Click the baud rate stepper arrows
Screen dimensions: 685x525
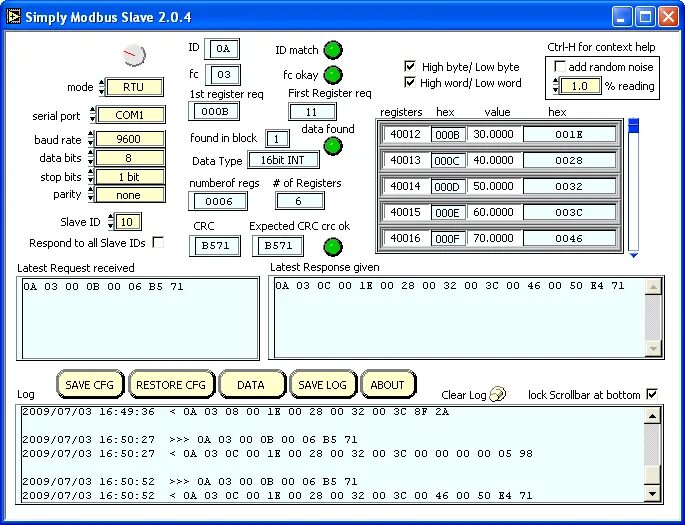90,139
